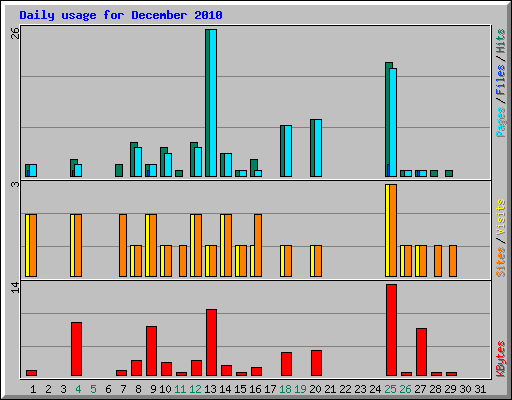
Task: Click the orange visits bar for day 25
Action: 393,230
